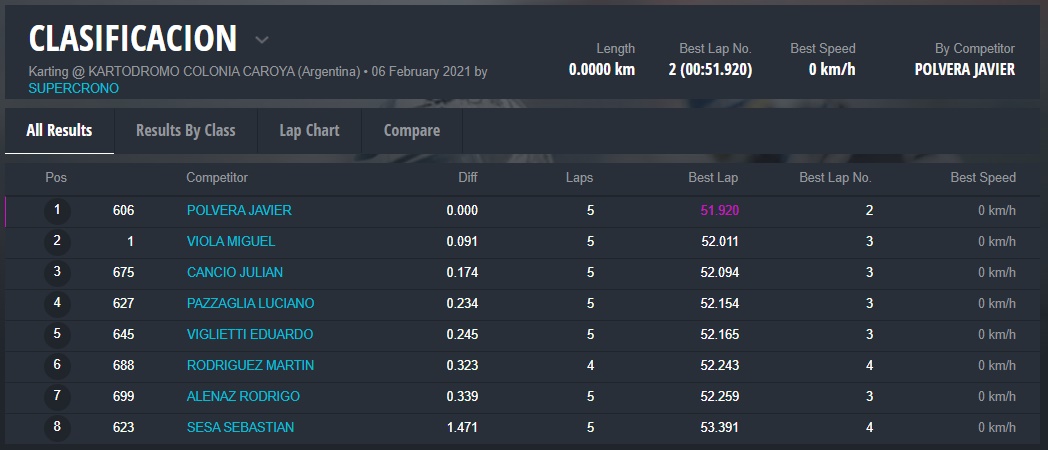Open competitor POLVERA JAVIER in results table
The height and width of the screenshot is (450, 1048).
tap(239, 210)
